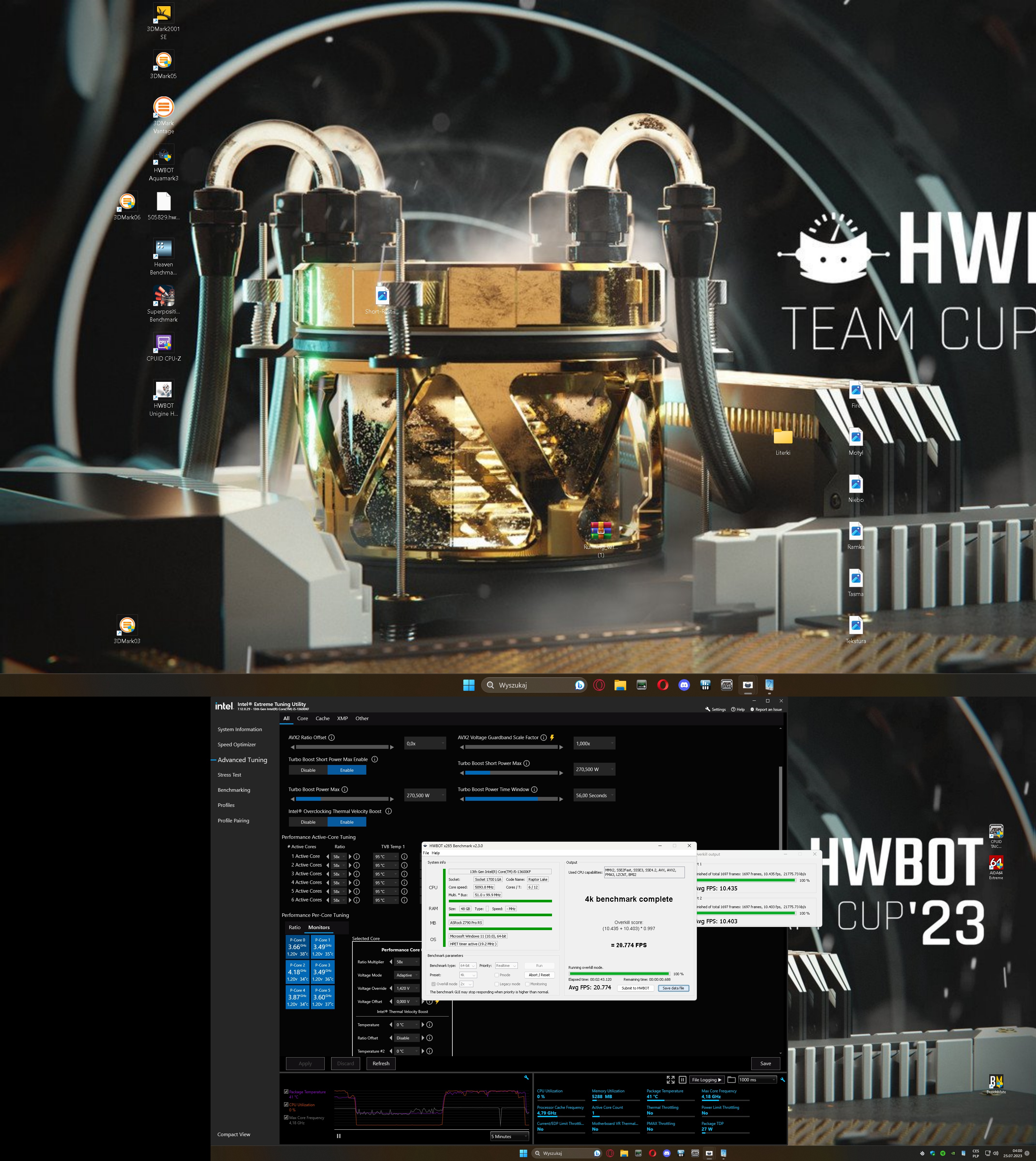Viewport: 1036px width, 1161px height.
Task: Pause the XTU graph with pause icon
Action: click(339, 1136)
